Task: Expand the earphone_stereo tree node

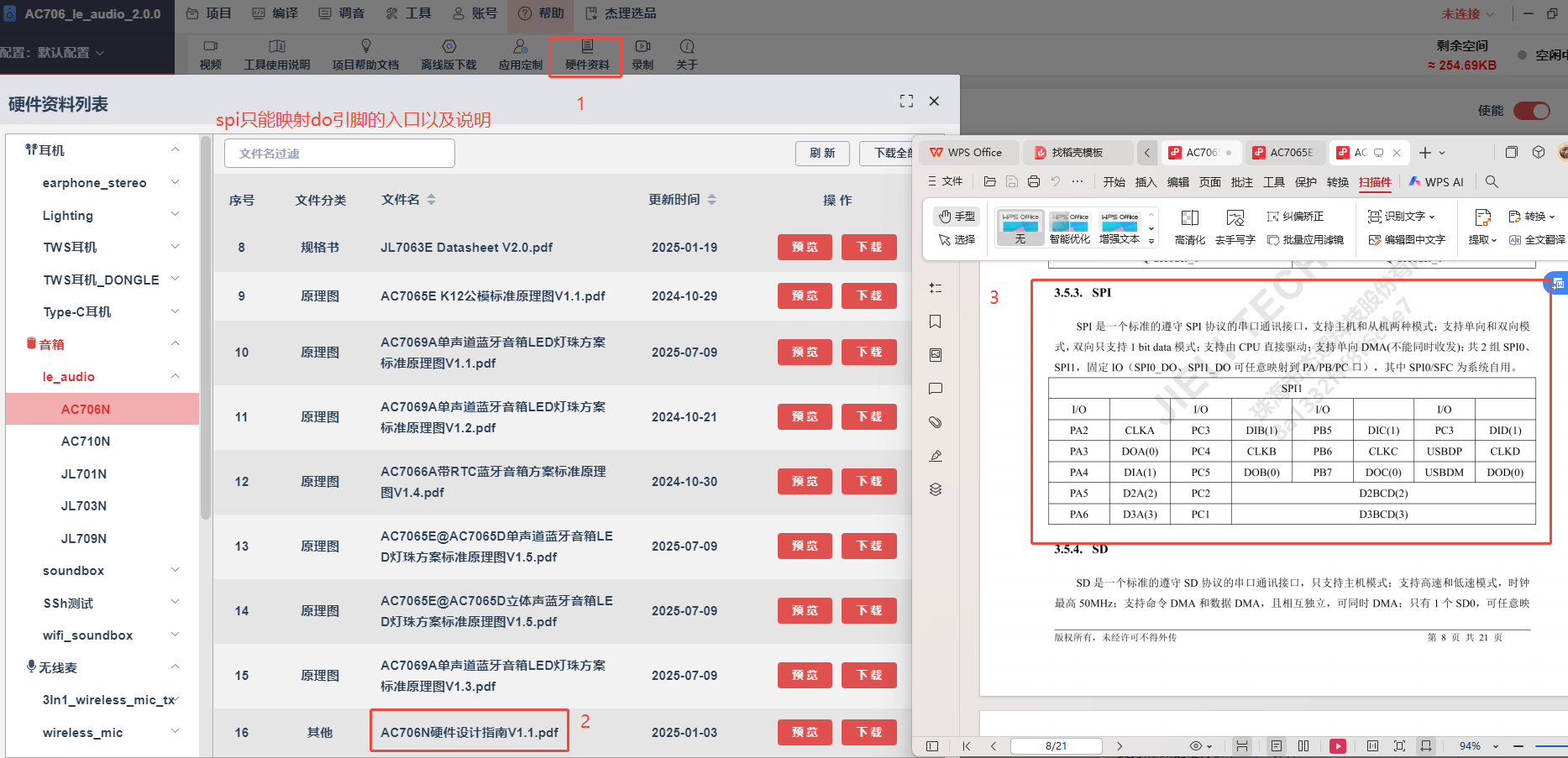Action: (176, 182)
